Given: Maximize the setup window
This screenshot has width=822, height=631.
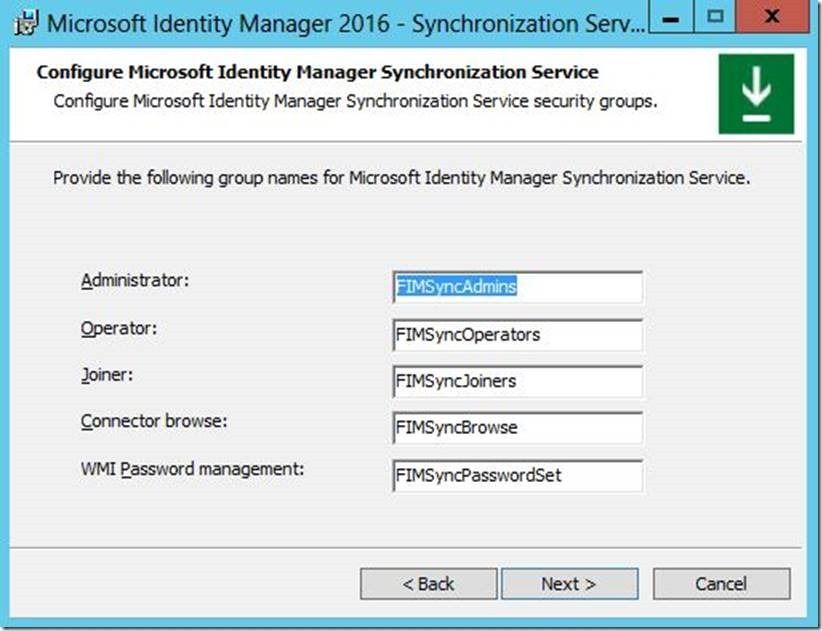Looking at the screenshot, I should [715, 17].
